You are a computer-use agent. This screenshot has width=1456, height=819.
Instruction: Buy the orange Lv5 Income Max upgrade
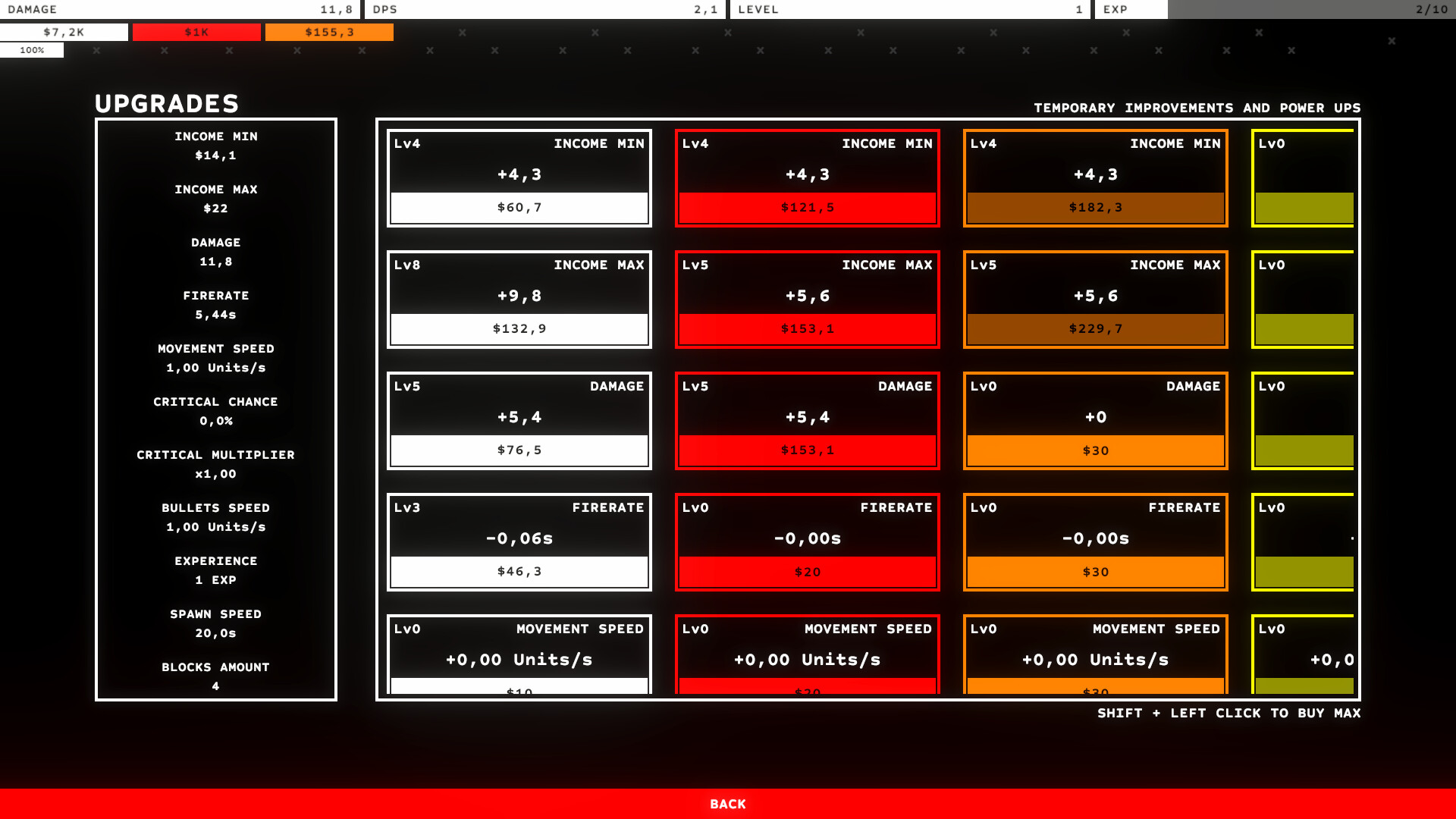coord(1094,299)
